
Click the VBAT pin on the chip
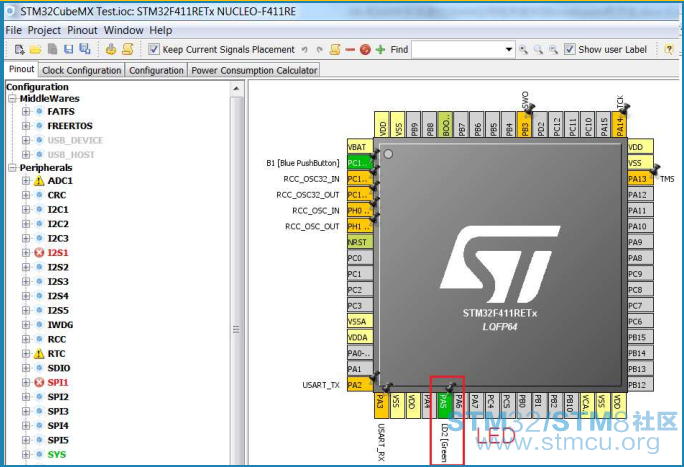coord(360,147)
